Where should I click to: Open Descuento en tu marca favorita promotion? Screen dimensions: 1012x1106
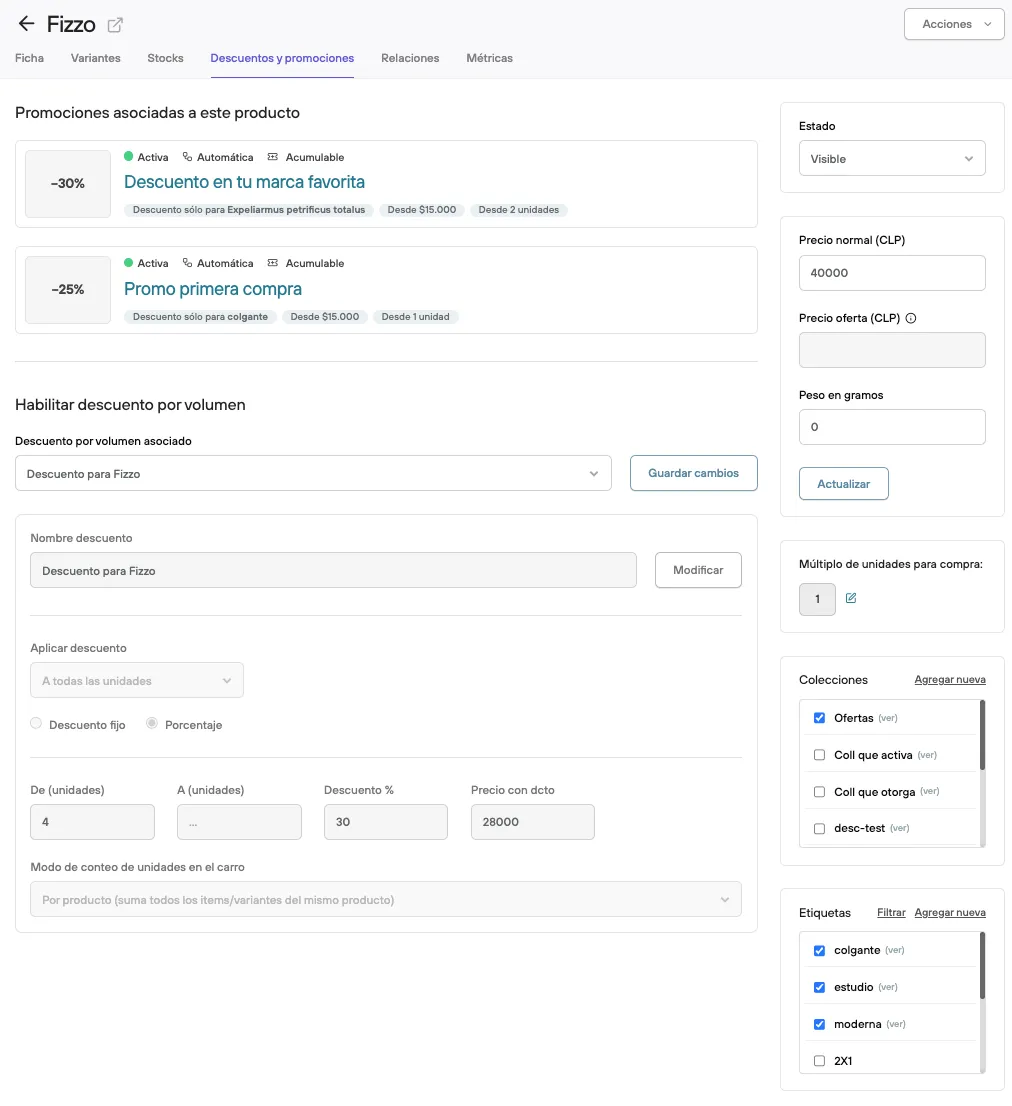(244, 182)
